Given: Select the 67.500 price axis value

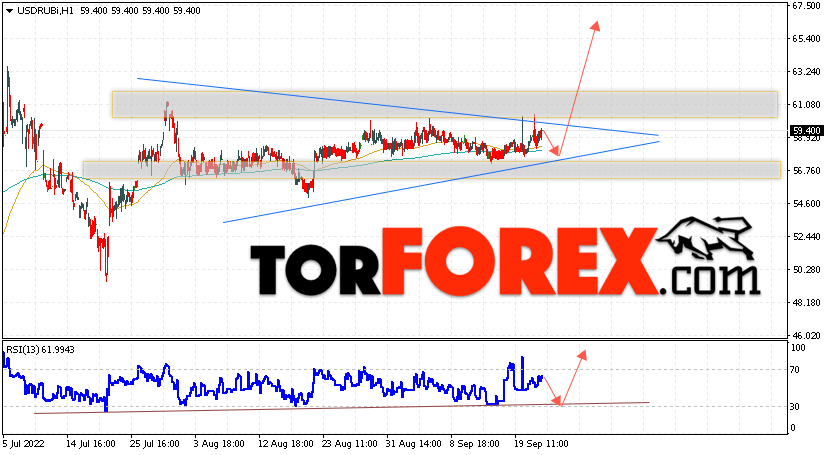Looking at the screenshot, I should click(806, 5).
